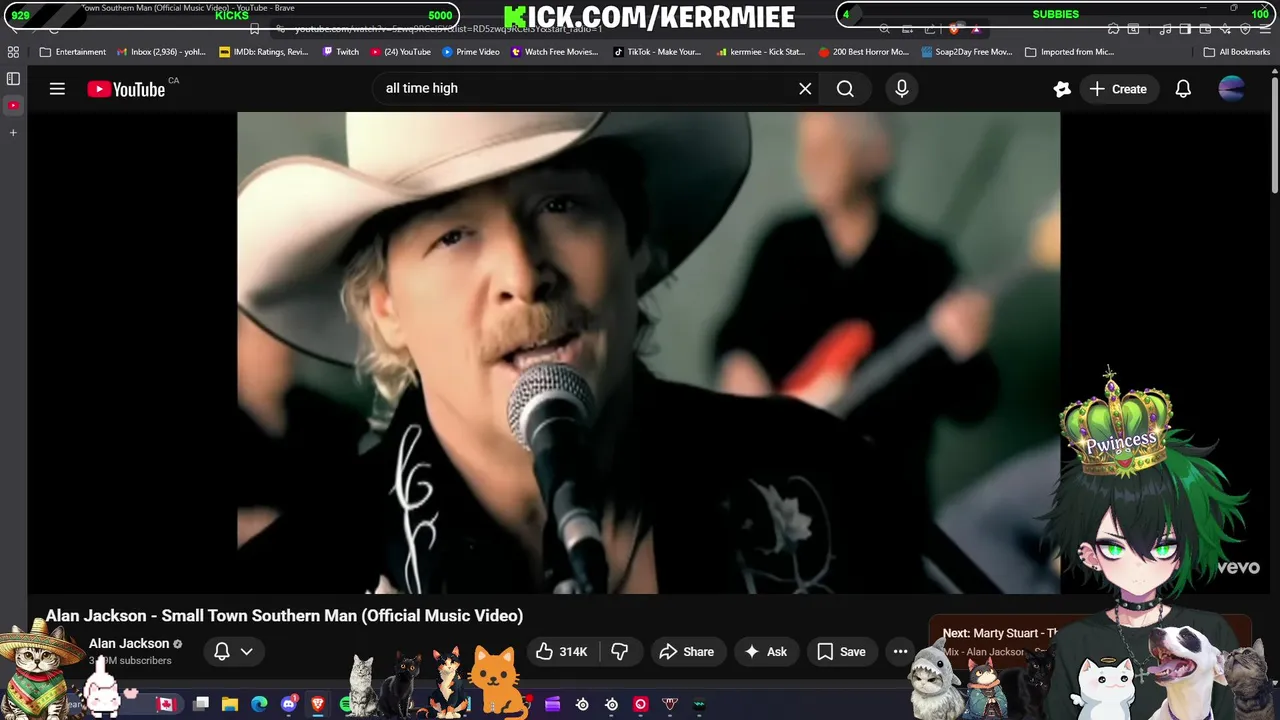Open the YouTube guide hamburger menu
This screenshot has width=1280, height=720.
[x=57, y=89]
